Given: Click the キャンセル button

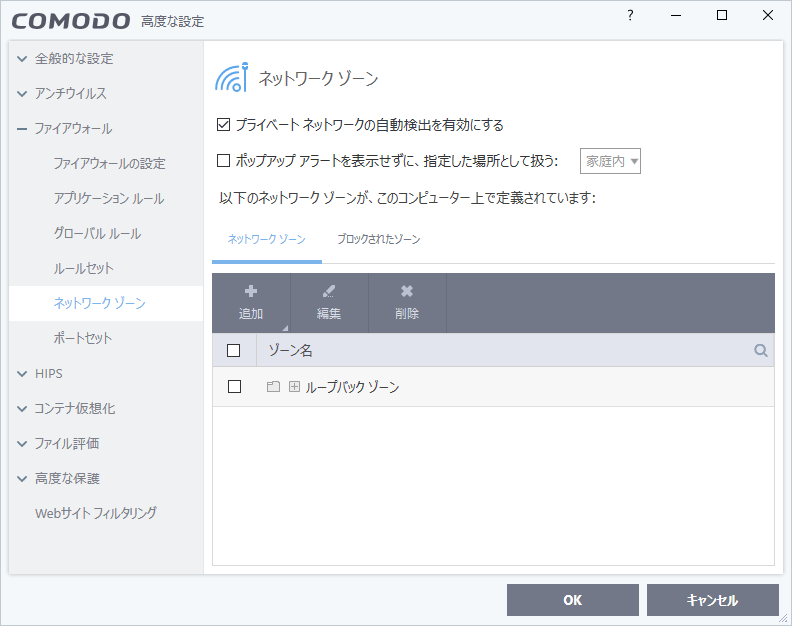Looking at the screenshot, I should point(712,600).
